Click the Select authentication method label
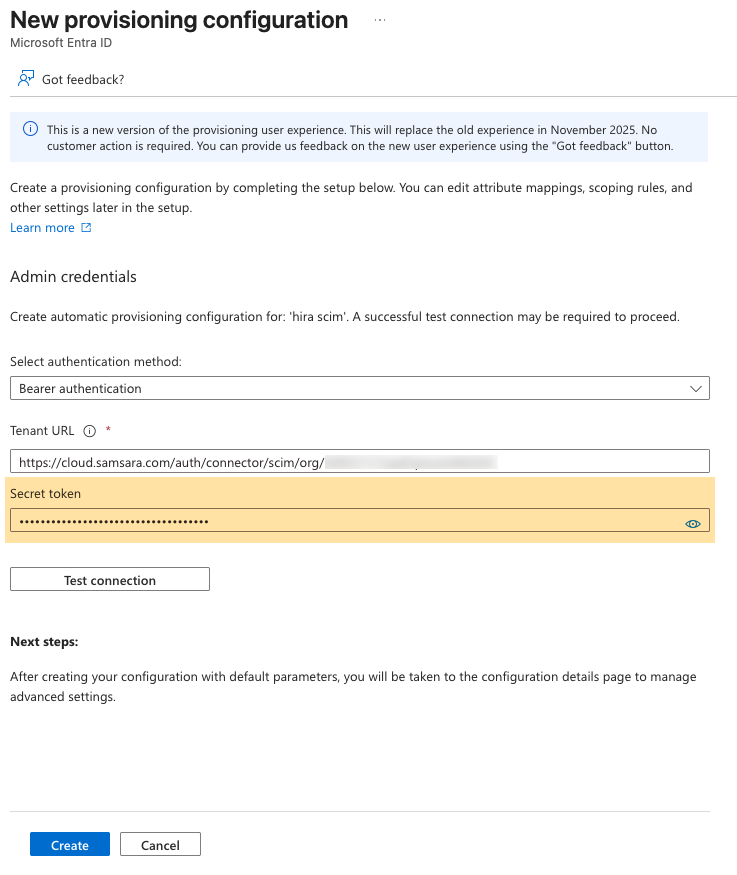The height and width of the screenshot is (875, 737). tap(96, 361)
